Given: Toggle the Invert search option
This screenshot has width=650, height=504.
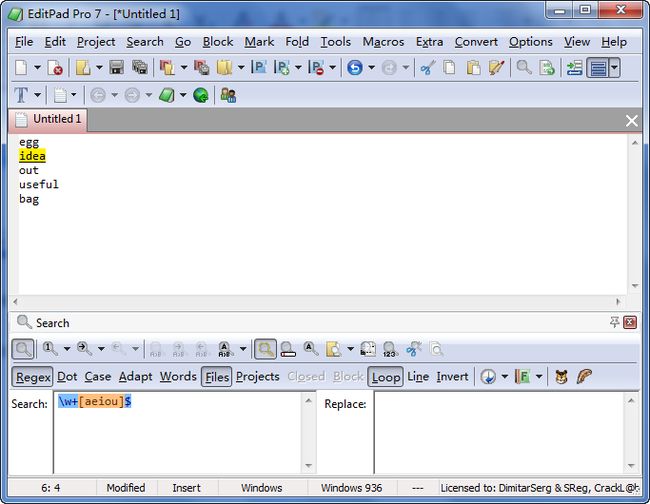Looking at the screenshot, I should [x=452, y=376].
